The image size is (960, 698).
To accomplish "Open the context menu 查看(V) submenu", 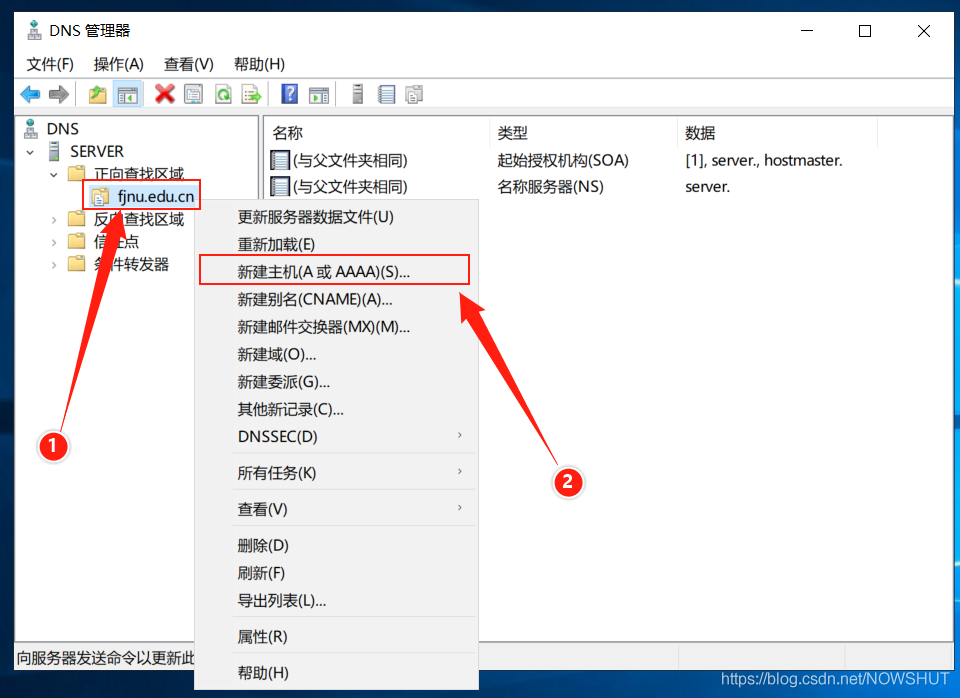I will point(336,509).
